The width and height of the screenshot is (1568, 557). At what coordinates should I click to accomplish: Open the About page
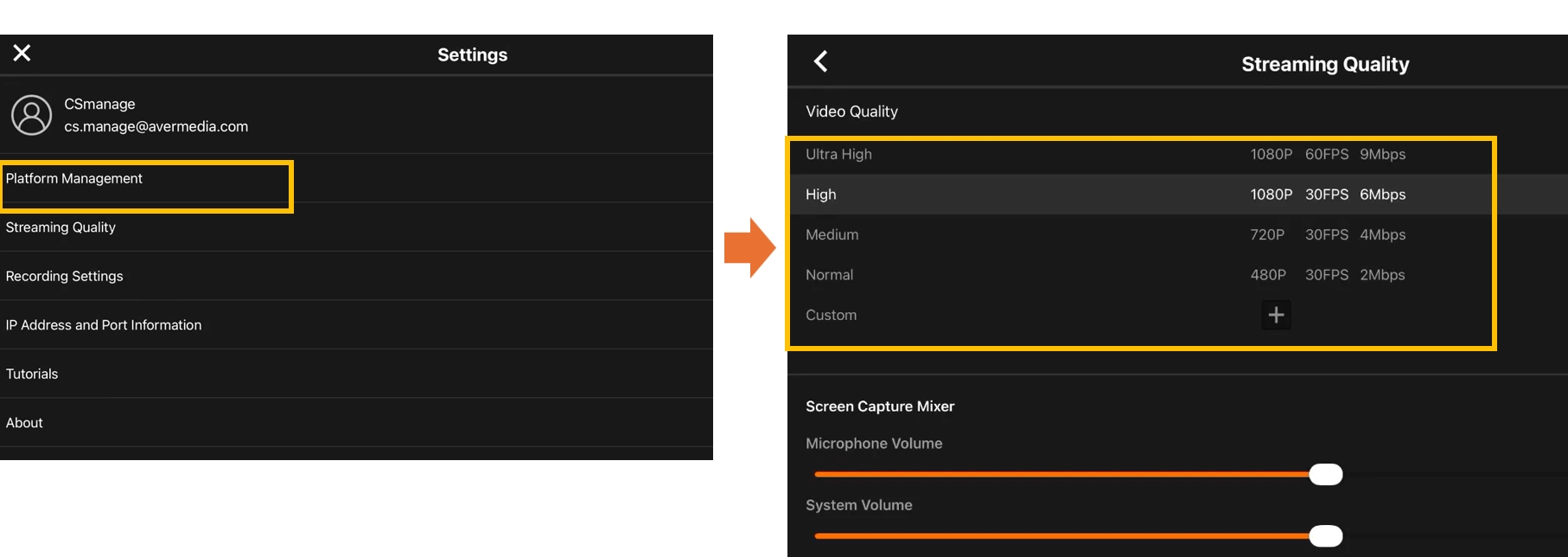click(24, 423)
